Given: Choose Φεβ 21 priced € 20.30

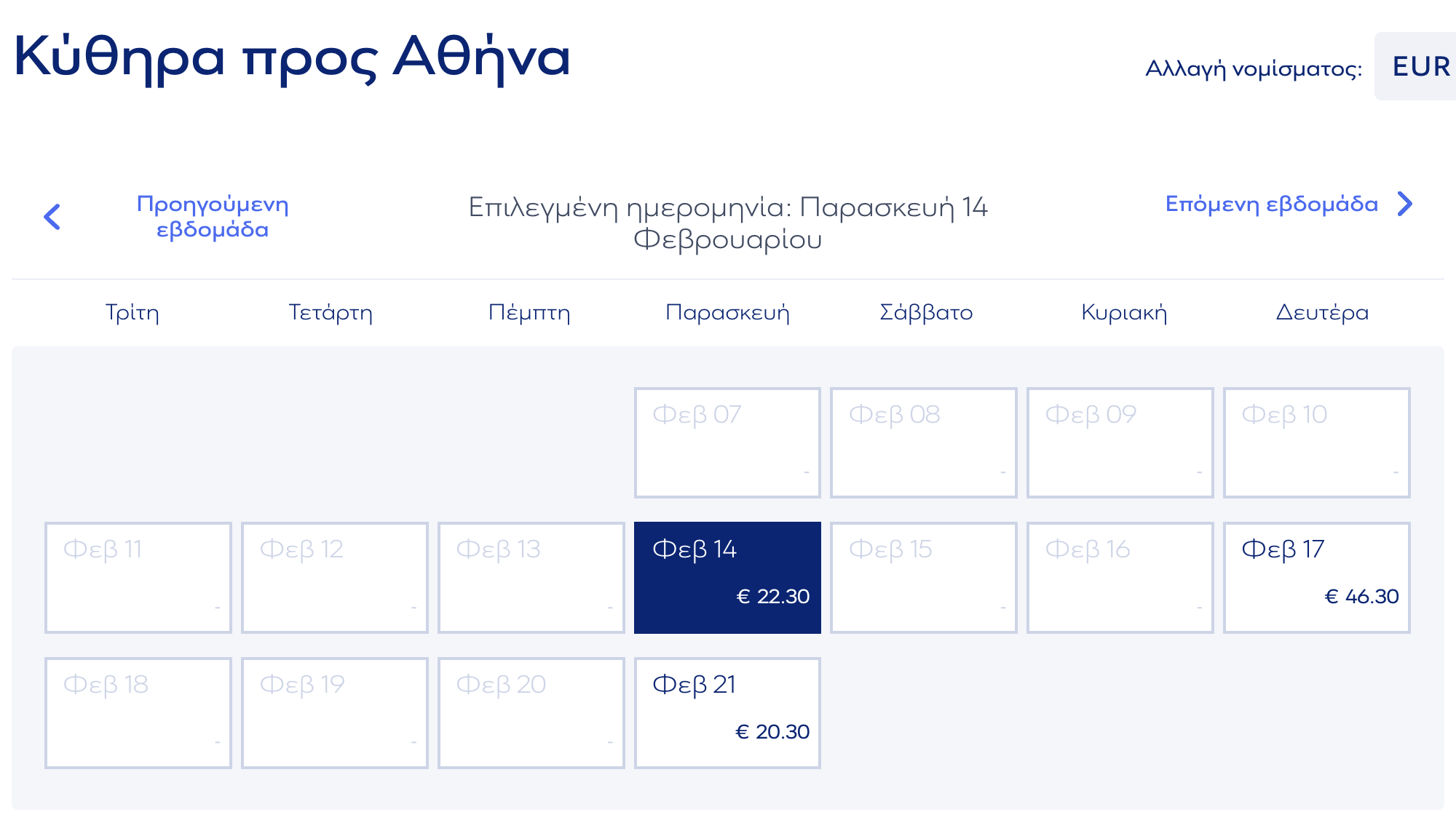Looking at the screenshot, I should click(x=727, y=712).
